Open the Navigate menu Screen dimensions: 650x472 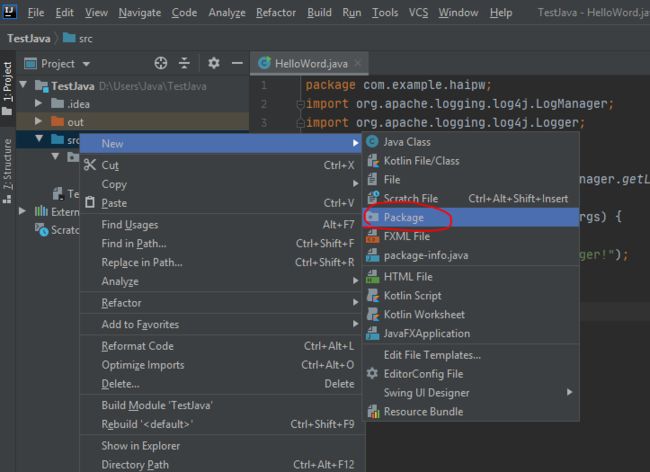pos(140,13)
